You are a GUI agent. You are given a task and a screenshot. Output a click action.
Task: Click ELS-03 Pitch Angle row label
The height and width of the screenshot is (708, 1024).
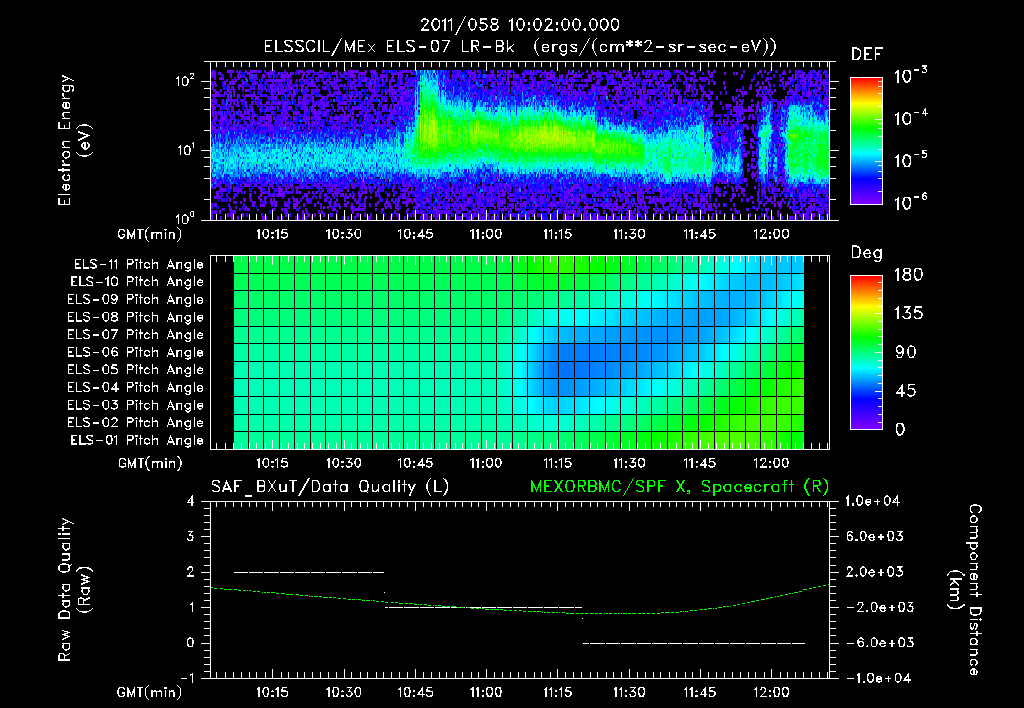[136, 405]
